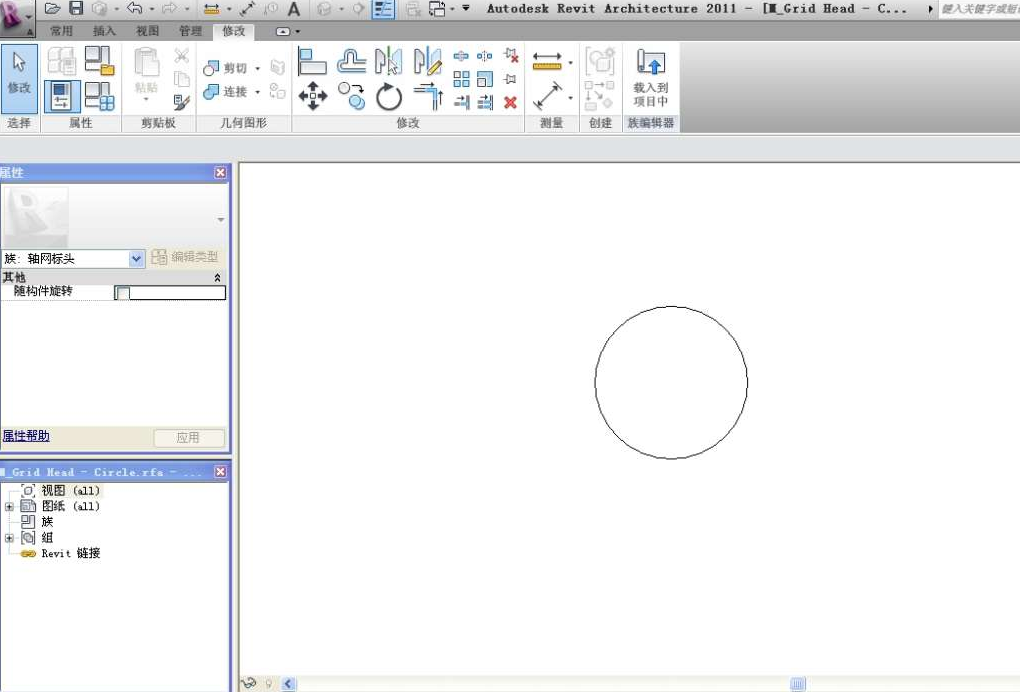Viewport: 1020px width, 692px height.
Task: Choose the Align tool icon
Action: coord(312,62)
